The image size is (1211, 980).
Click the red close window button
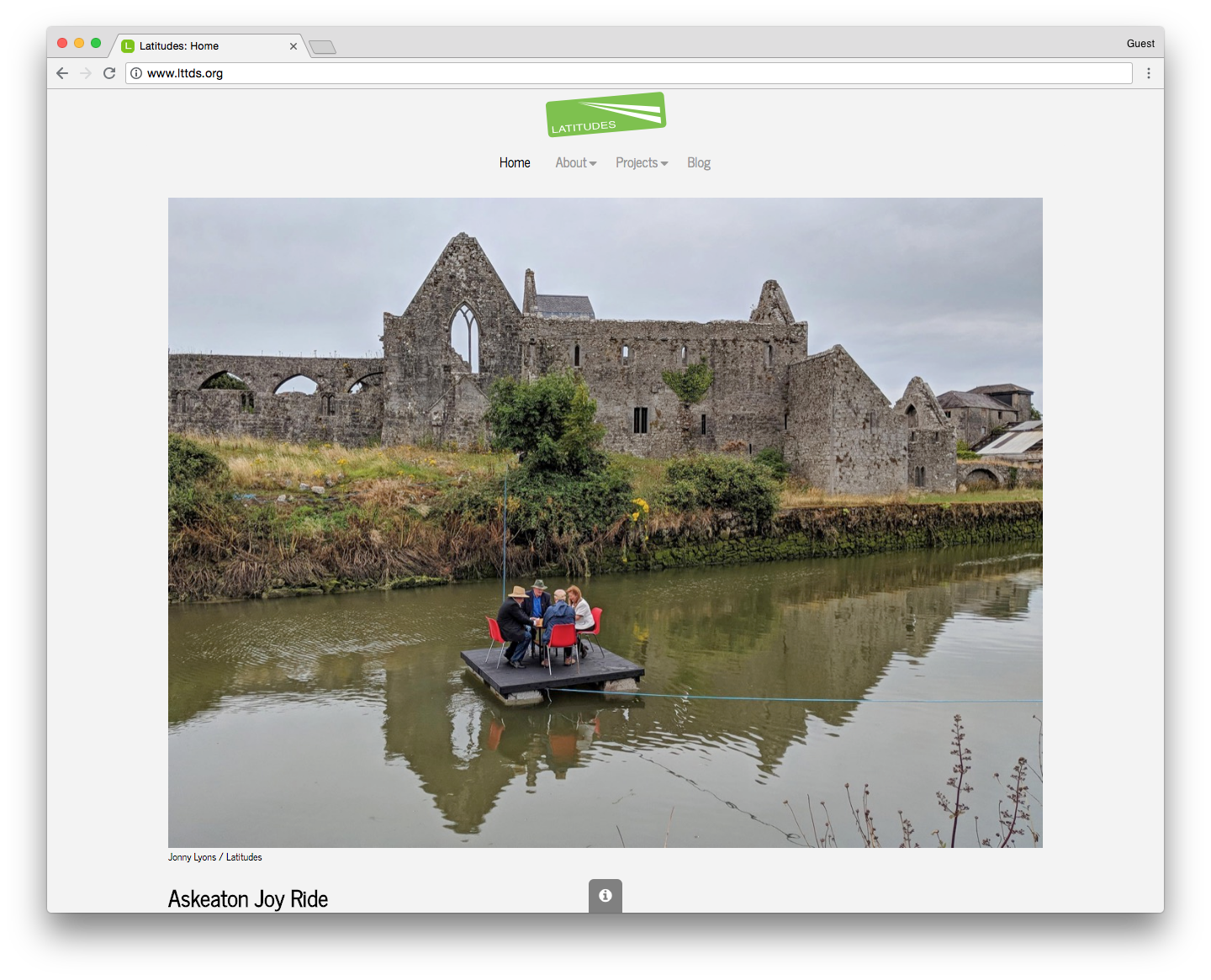click(62, 43)
